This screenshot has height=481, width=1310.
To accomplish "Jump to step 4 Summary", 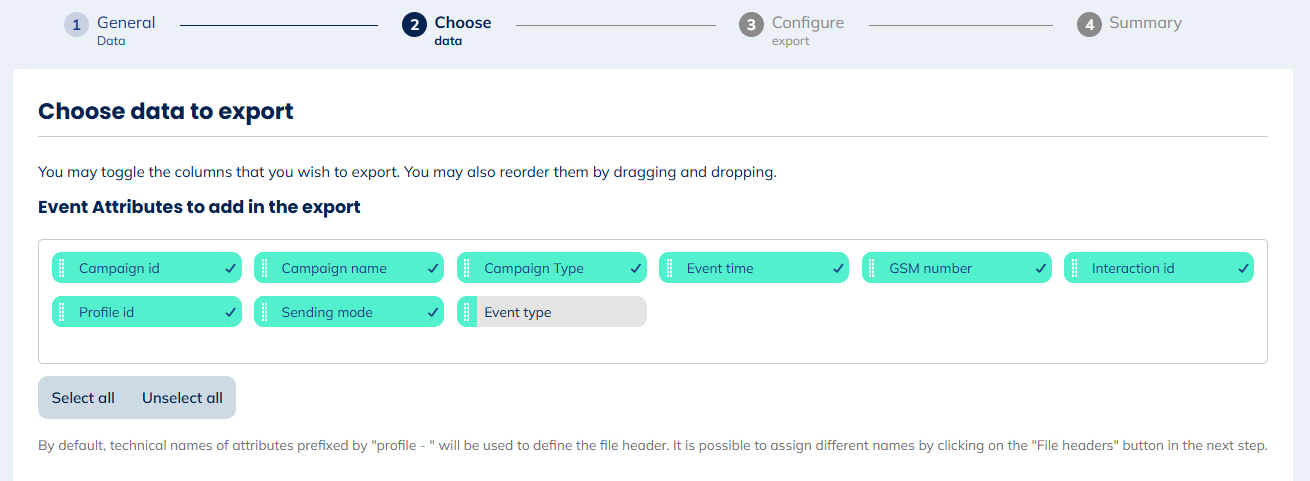I will 1129,24.
